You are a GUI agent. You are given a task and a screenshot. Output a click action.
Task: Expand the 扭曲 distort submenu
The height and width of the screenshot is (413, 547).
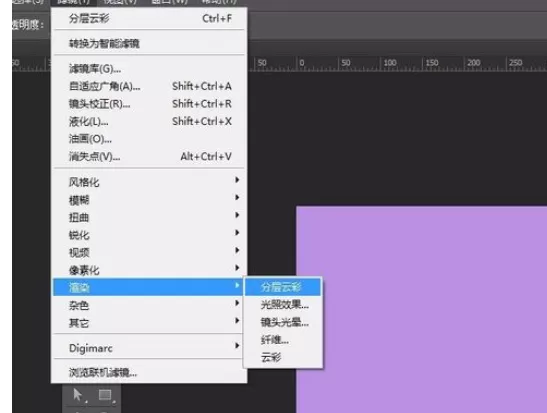pos(149,217)
